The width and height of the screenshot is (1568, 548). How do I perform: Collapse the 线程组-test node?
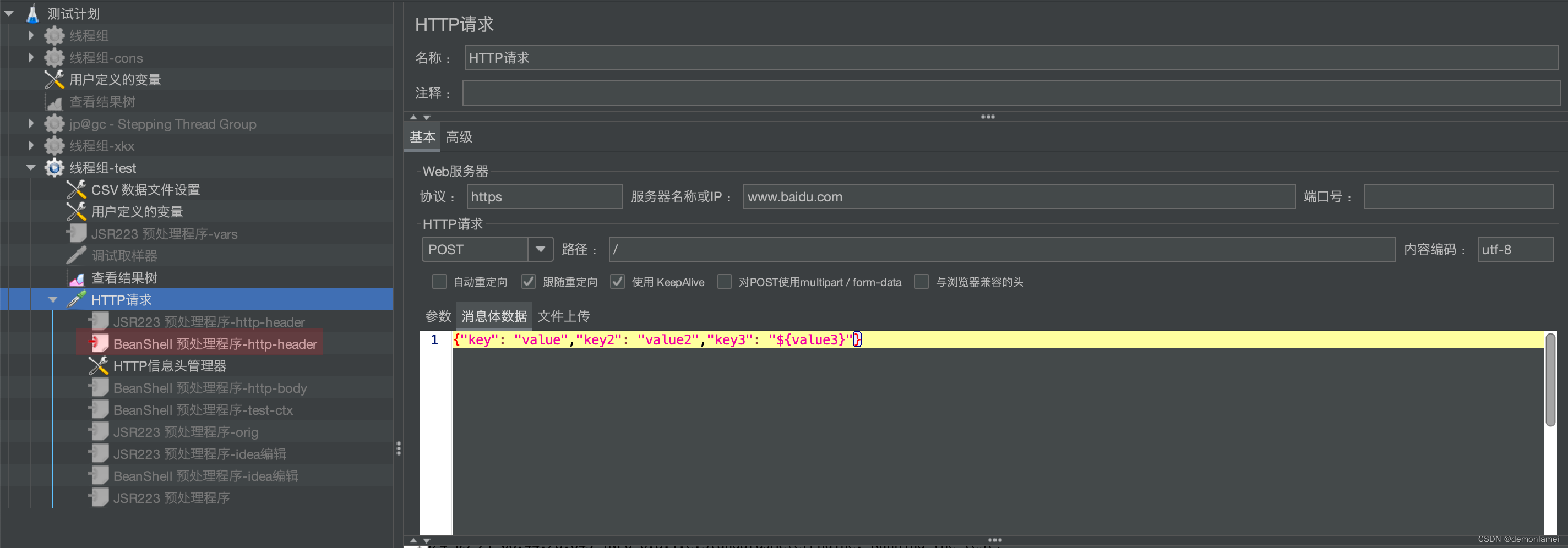pyautogui.click(x=31, y=168)
